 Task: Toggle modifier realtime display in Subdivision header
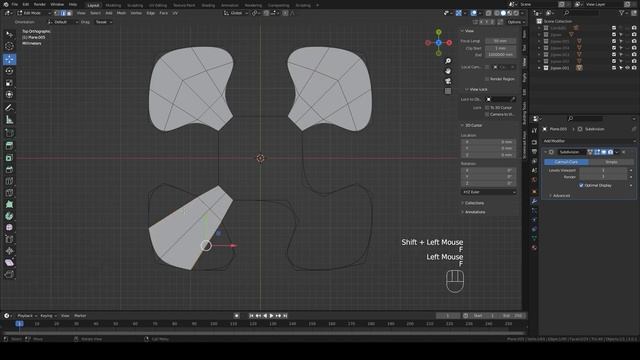pos(604,152)
